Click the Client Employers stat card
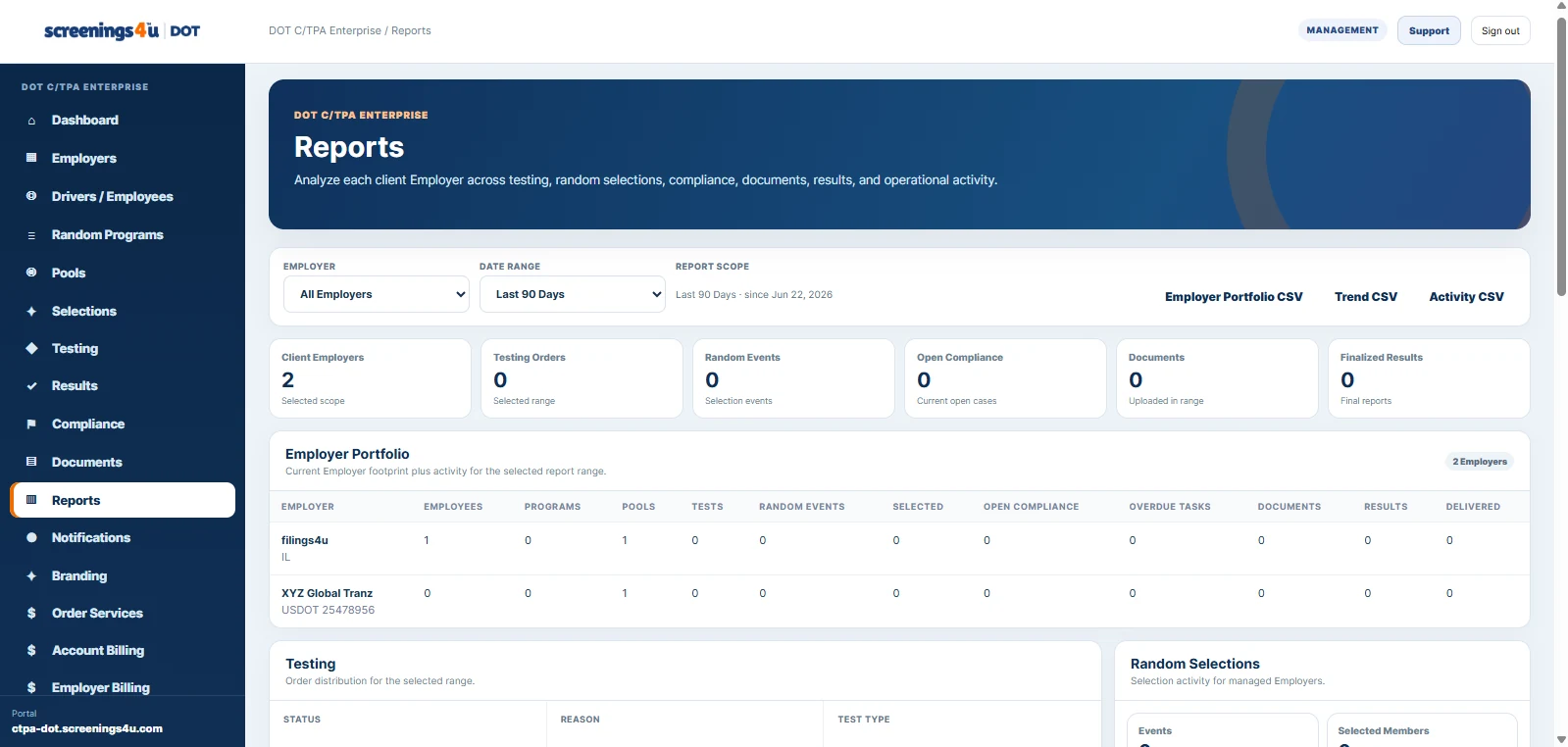1568x747 pixels. (370, 378)
